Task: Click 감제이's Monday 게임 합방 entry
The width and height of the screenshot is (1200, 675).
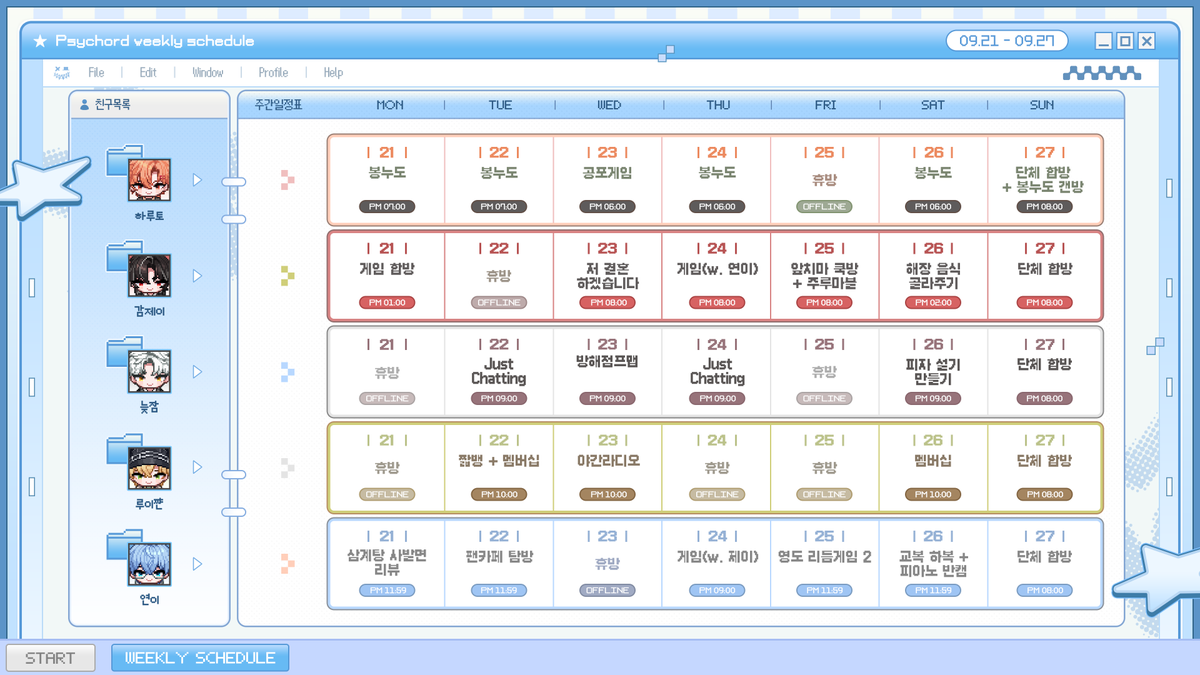Action: [x=387, y=276]
